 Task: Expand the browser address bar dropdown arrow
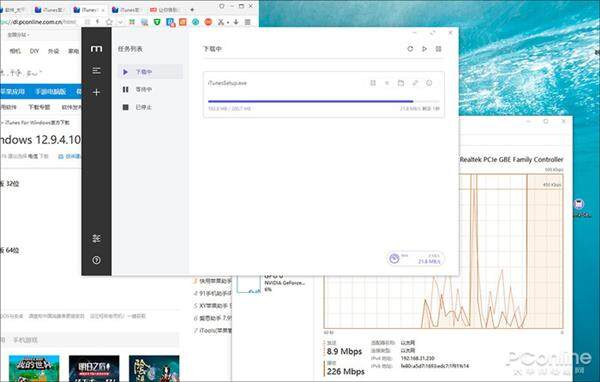[x=121, y=22]
